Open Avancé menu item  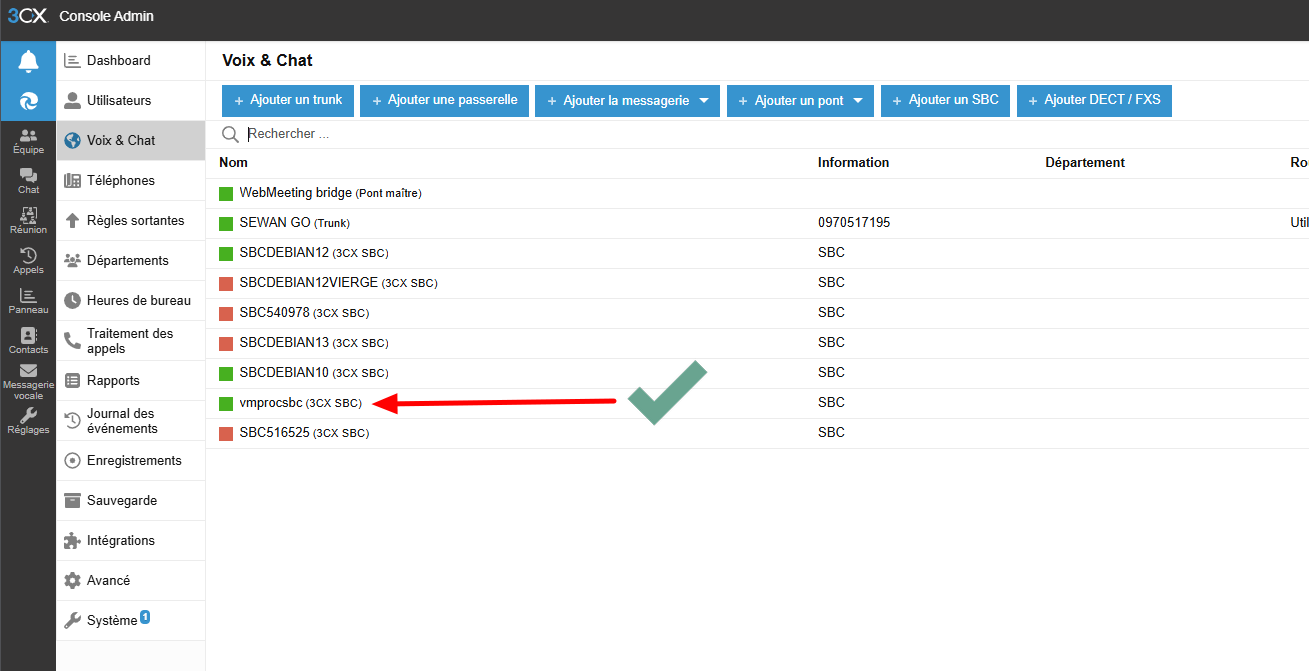click(131, 581)
